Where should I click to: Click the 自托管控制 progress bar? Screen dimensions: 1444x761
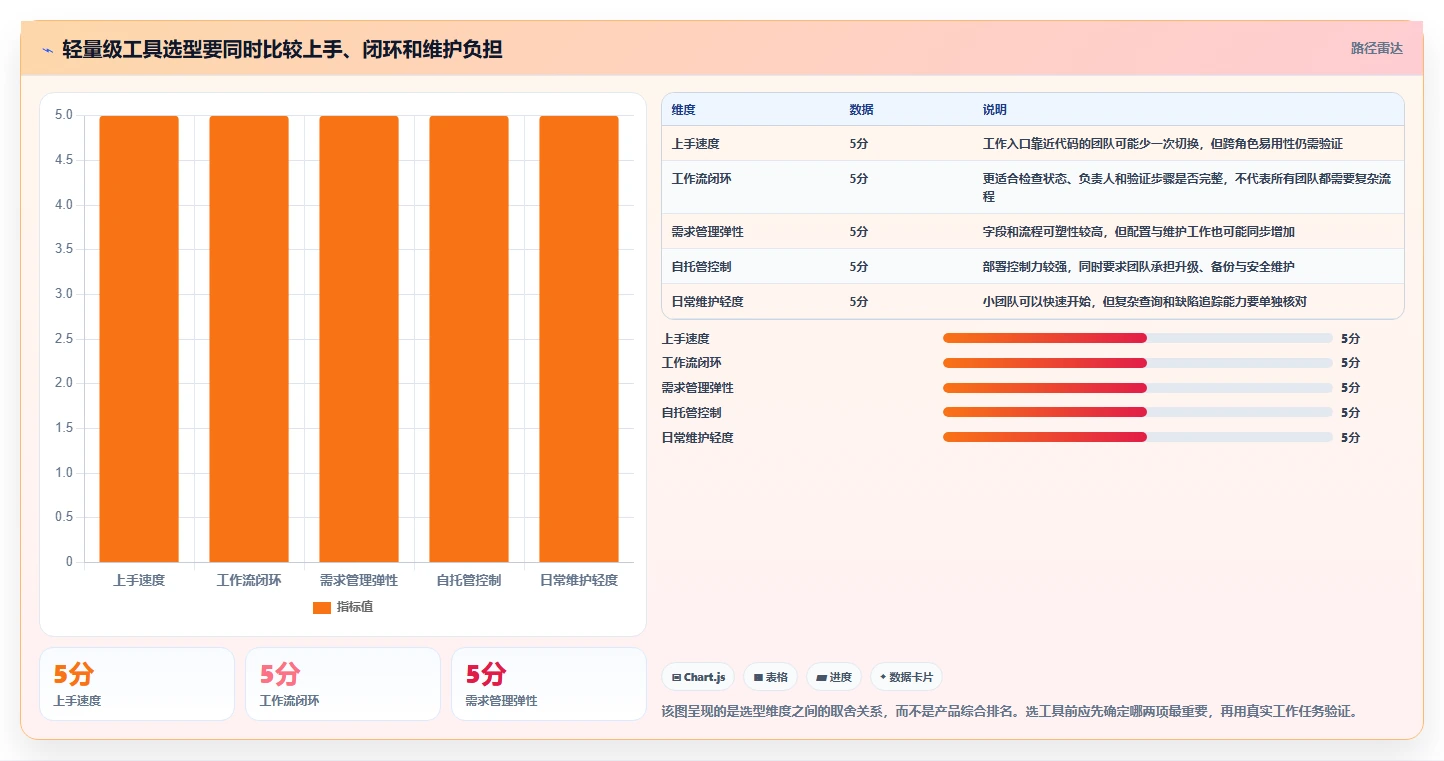1138,412
